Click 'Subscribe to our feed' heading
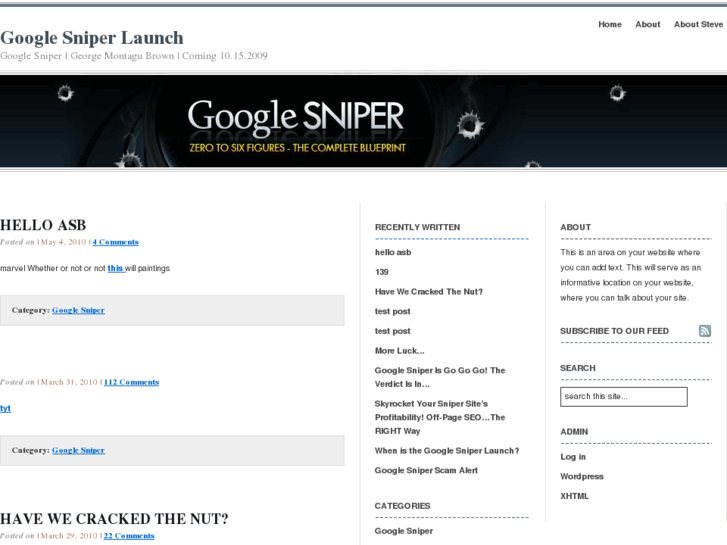The height and width of the screenshot is (545, 727). [x=614, y=331]
